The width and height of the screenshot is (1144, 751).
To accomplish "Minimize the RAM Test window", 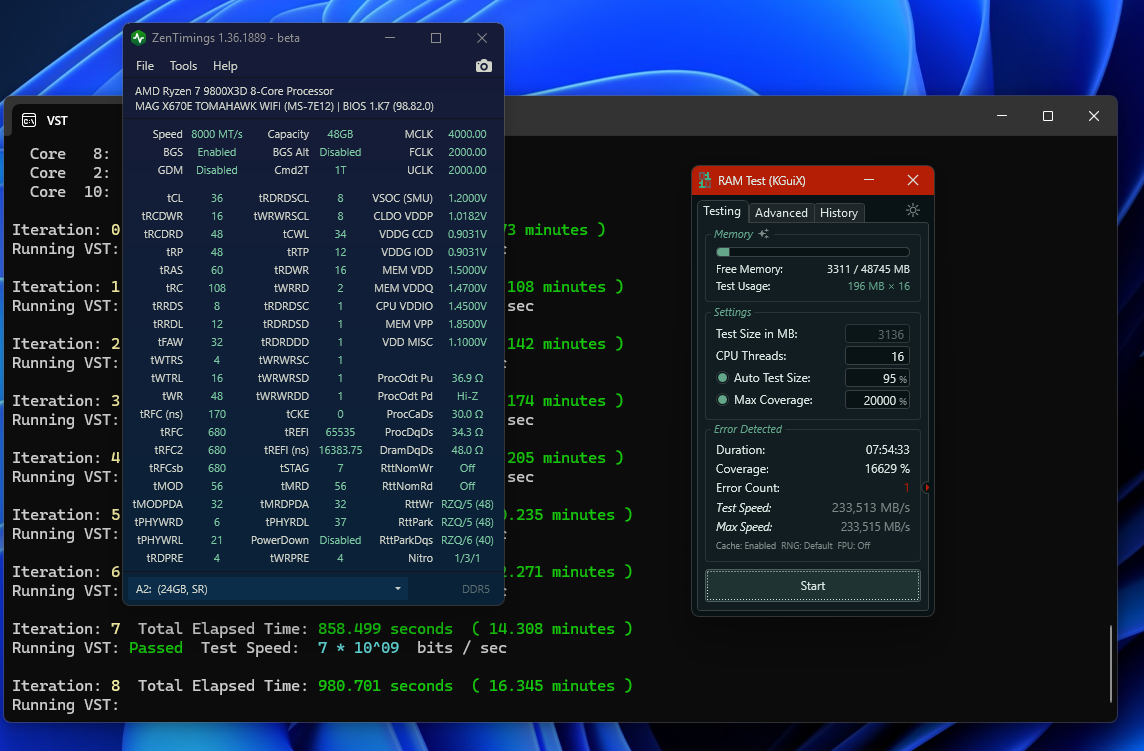I will pos(868,180).
